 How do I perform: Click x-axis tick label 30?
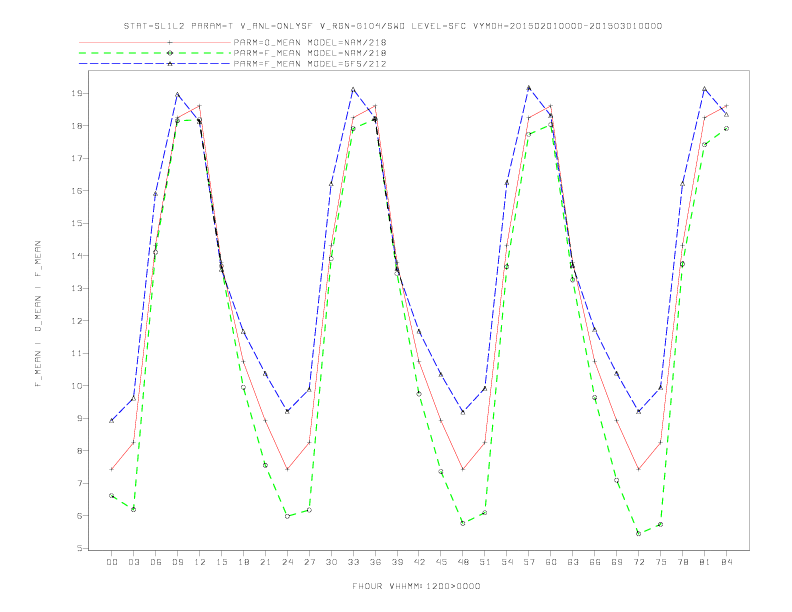pos(331,562)
